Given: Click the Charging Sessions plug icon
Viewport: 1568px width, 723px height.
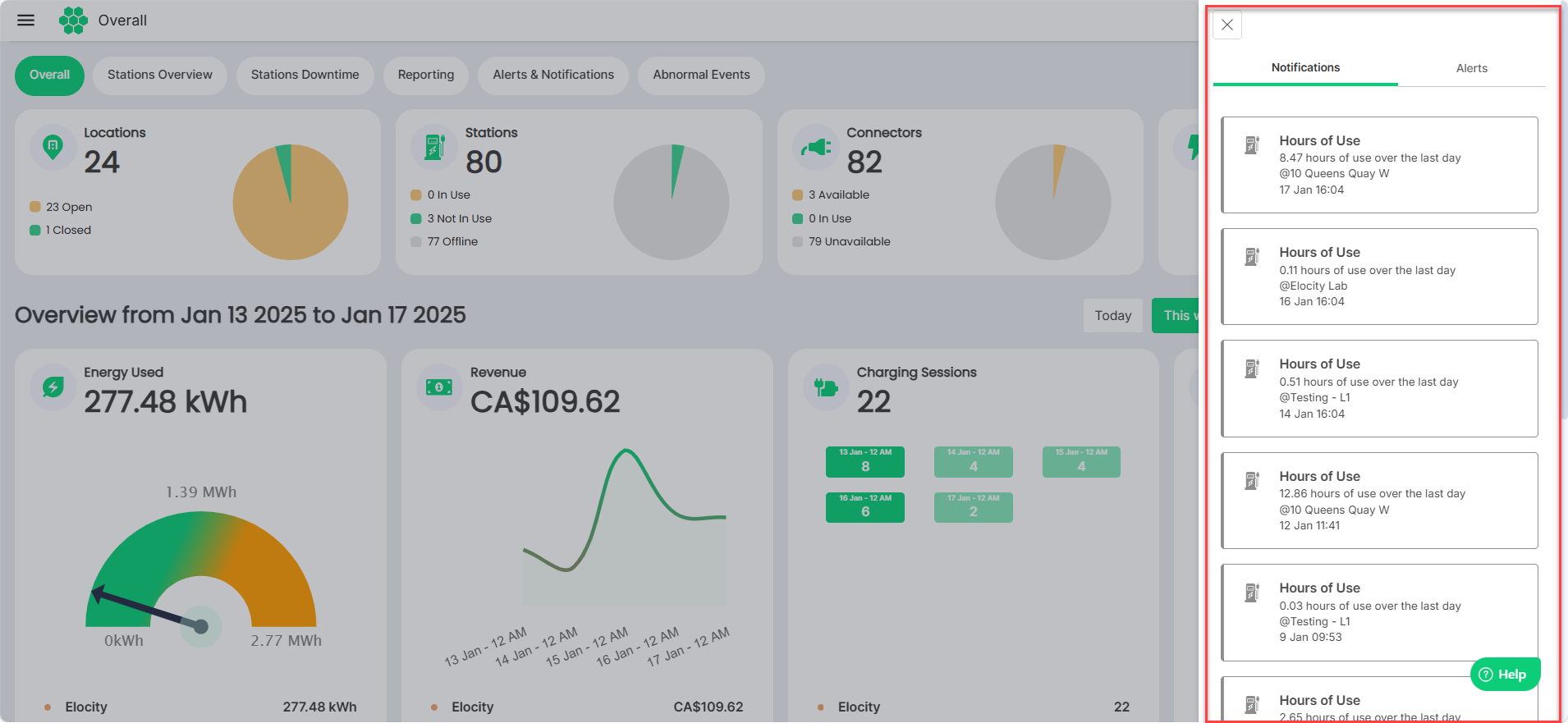Looking at the screenshot, I should (x=826, y=387).
